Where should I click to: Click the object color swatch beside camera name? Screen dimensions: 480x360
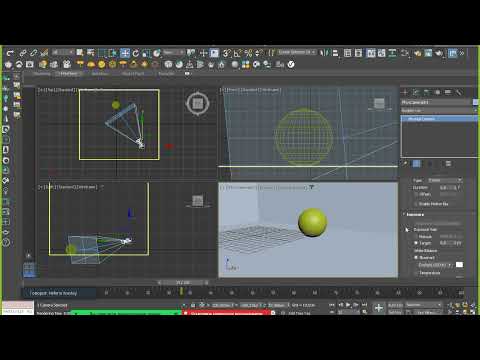475,102
